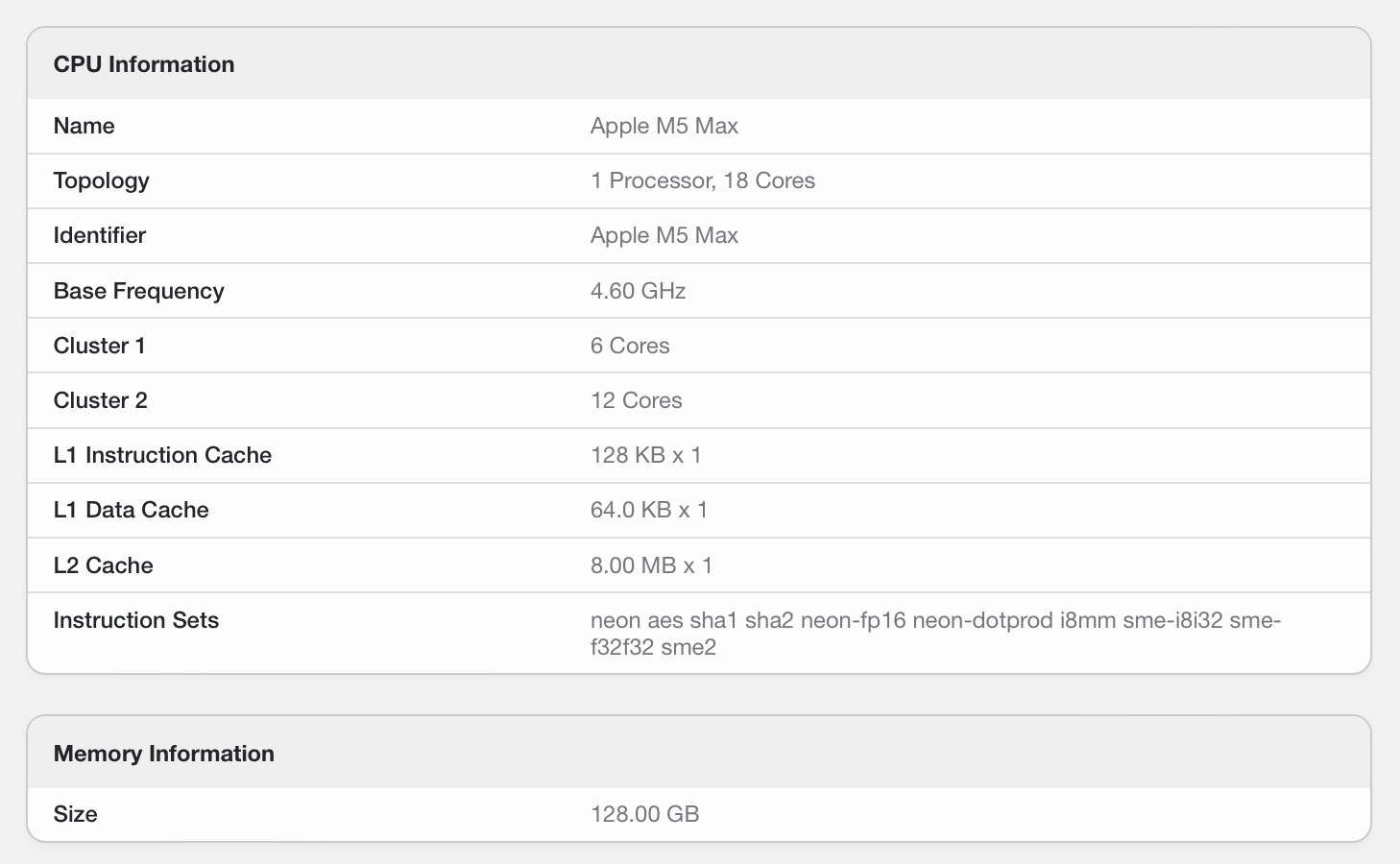1400x864 pixels.
Task: Select the "1 Processor, 18 Cores" value
Action: pos(702,180)
